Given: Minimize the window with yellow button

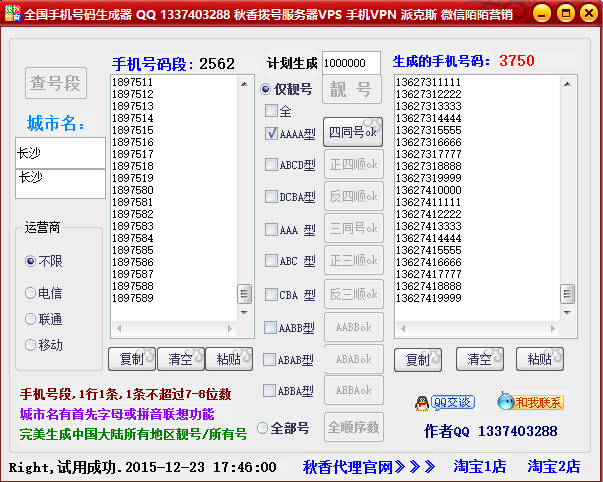Looking at the screenshot, I should point(541,14).
